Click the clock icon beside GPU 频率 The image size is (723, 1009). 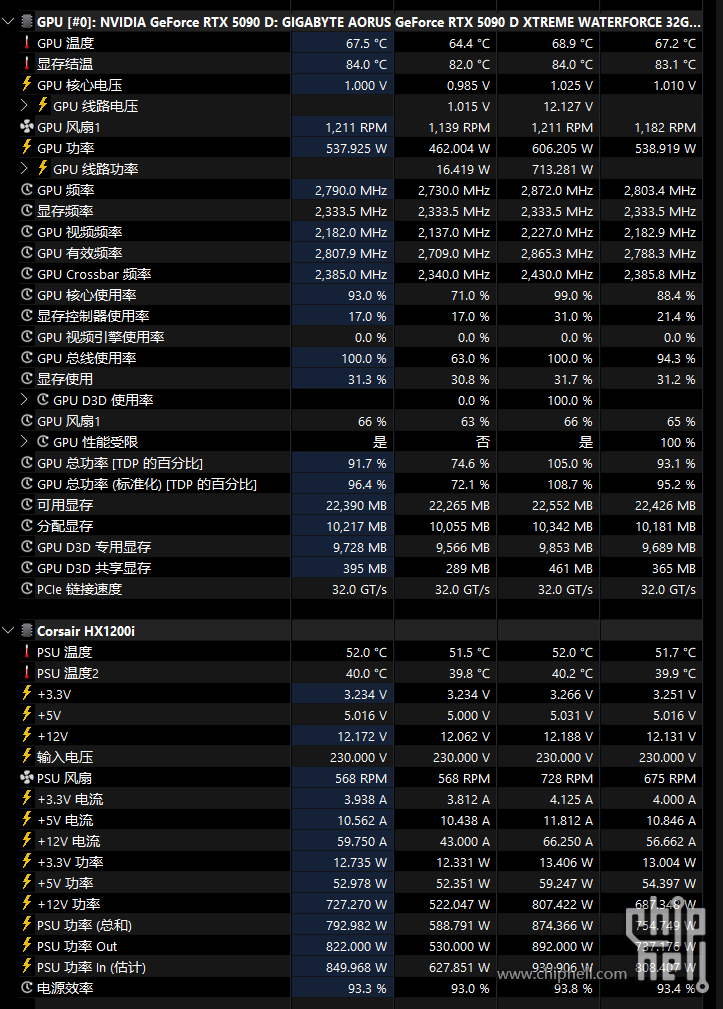26,190
